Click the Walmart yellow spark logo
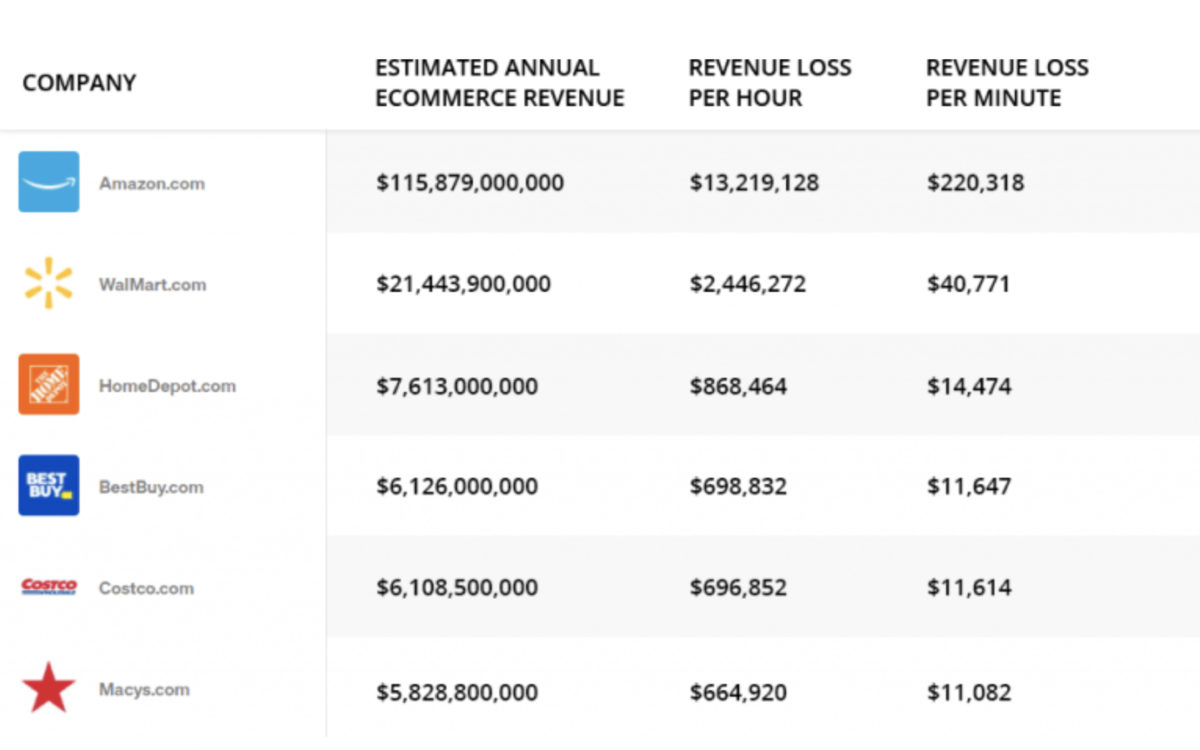The width and height of the screenshot is (1200, 750). (x=48, y=283)
